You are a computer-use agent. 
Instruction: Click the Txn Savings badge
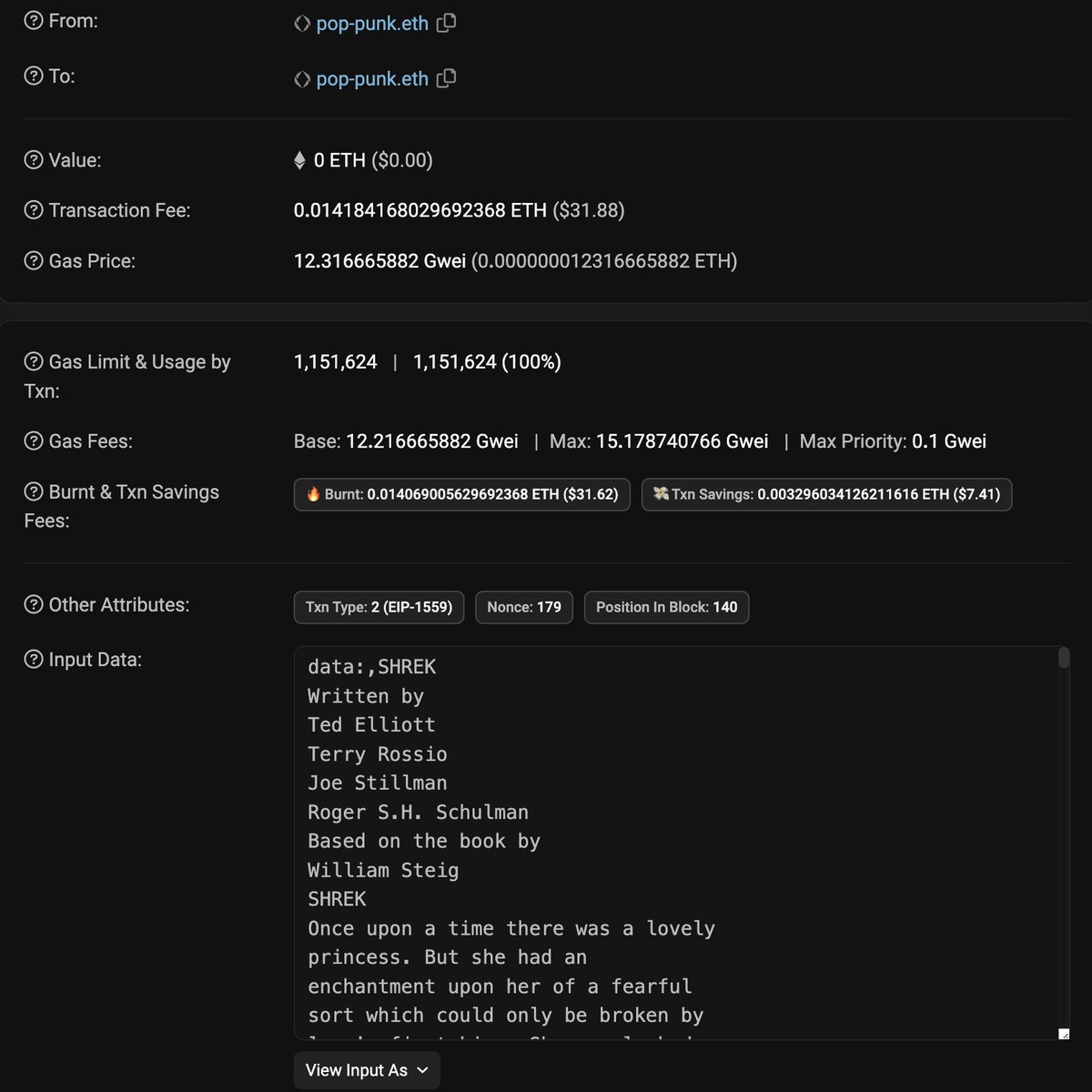pos(826,494)
